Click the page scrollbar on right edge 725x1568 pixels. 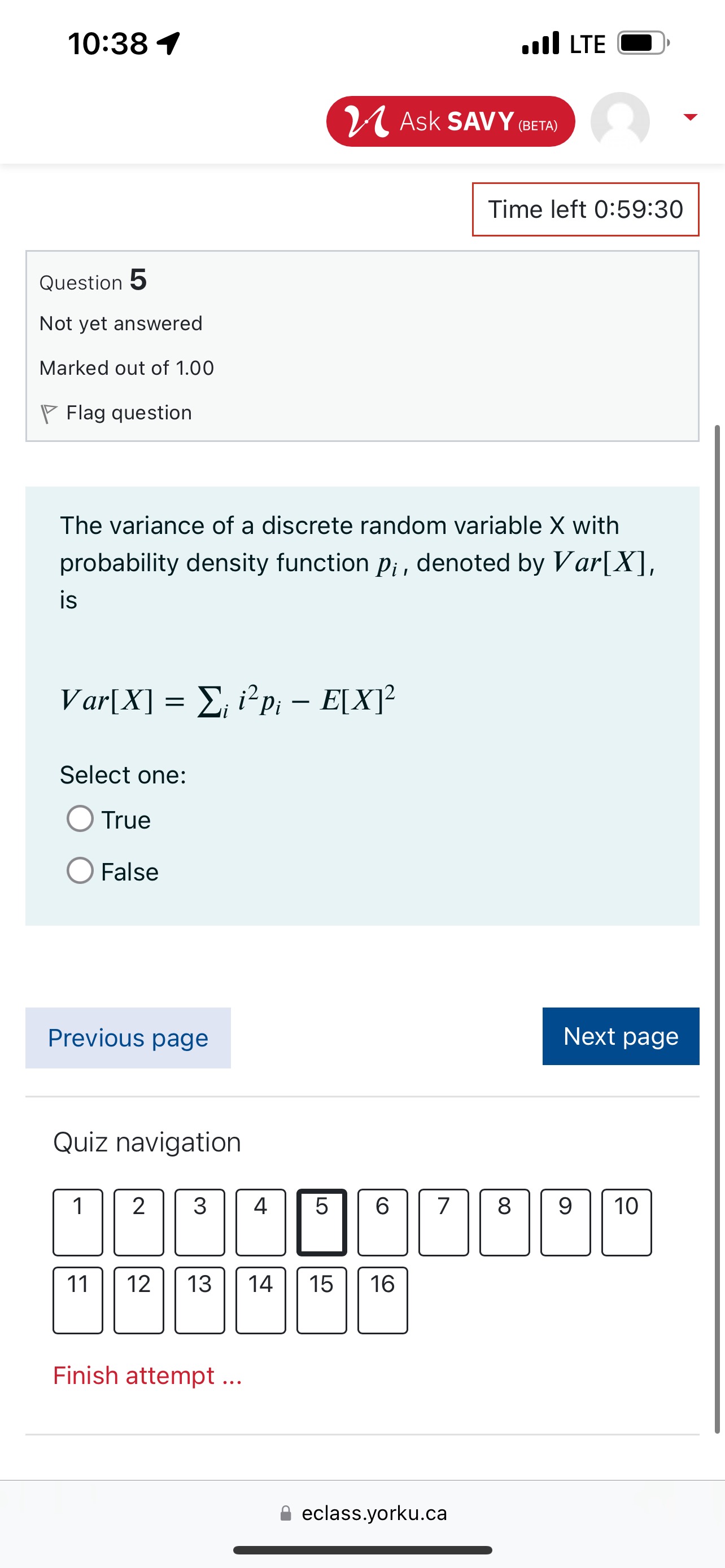coord(717,913)
